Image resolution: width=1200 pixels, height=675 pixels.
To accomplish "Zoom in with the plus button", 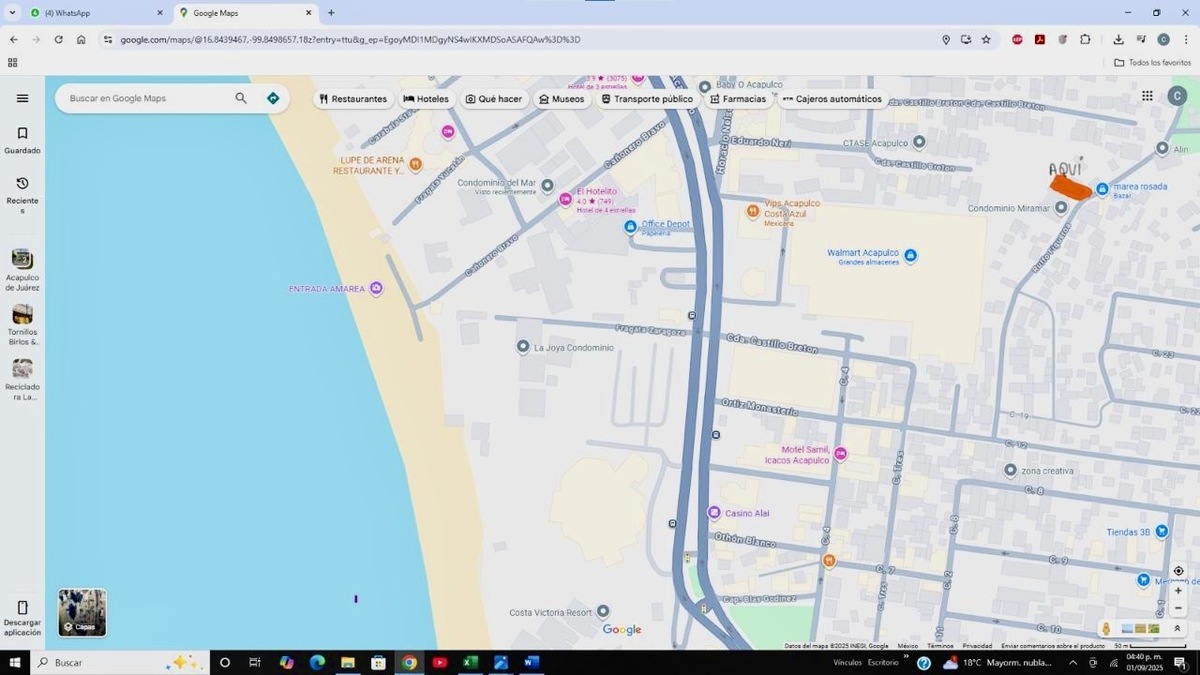I will point(1178,591).
